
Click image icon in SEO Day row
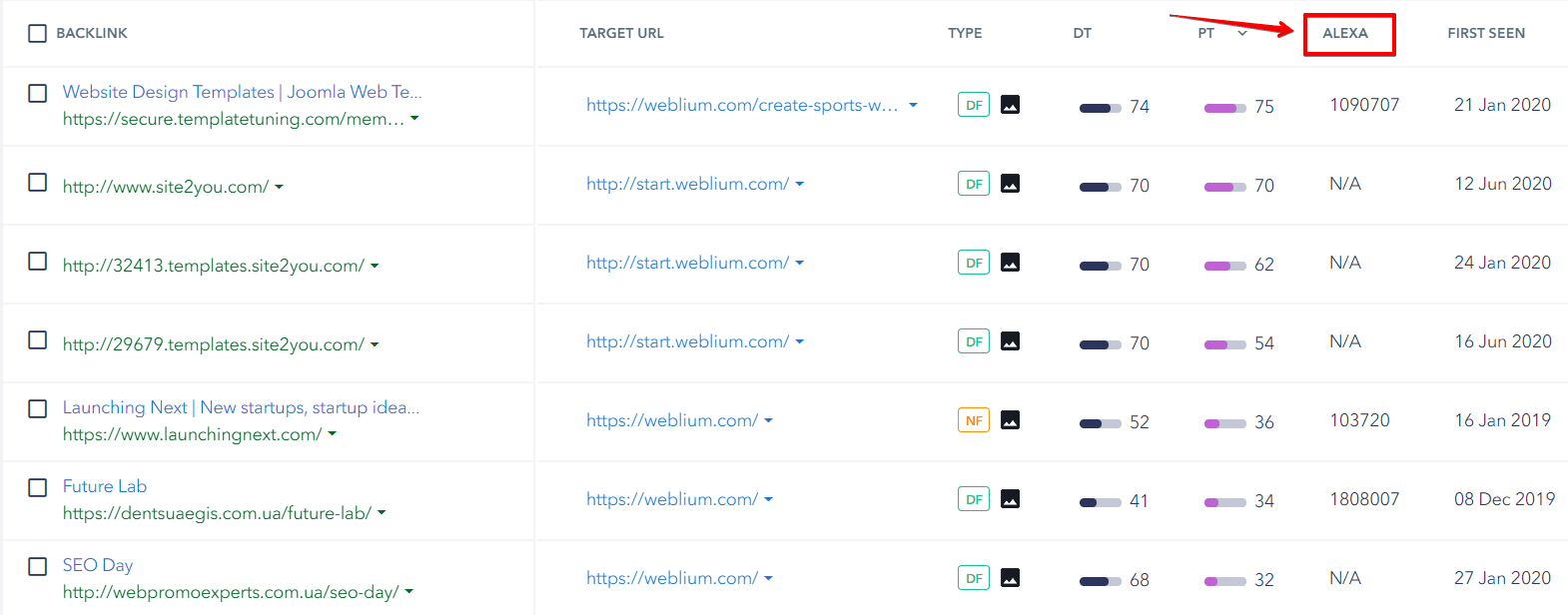[1010, 578]
